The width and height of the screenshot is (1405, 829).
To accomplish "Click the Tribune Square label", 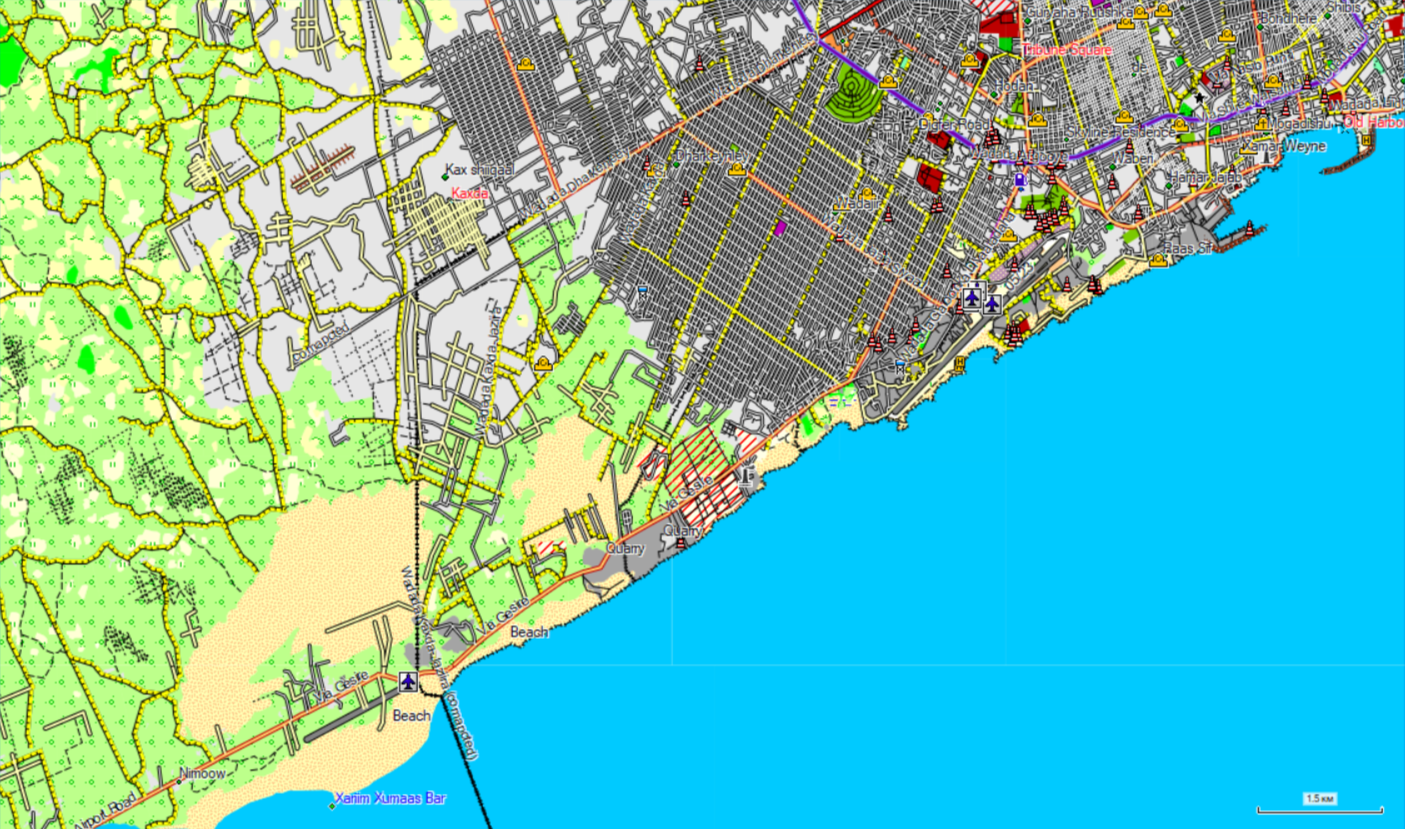I will tap(1066, 49).
